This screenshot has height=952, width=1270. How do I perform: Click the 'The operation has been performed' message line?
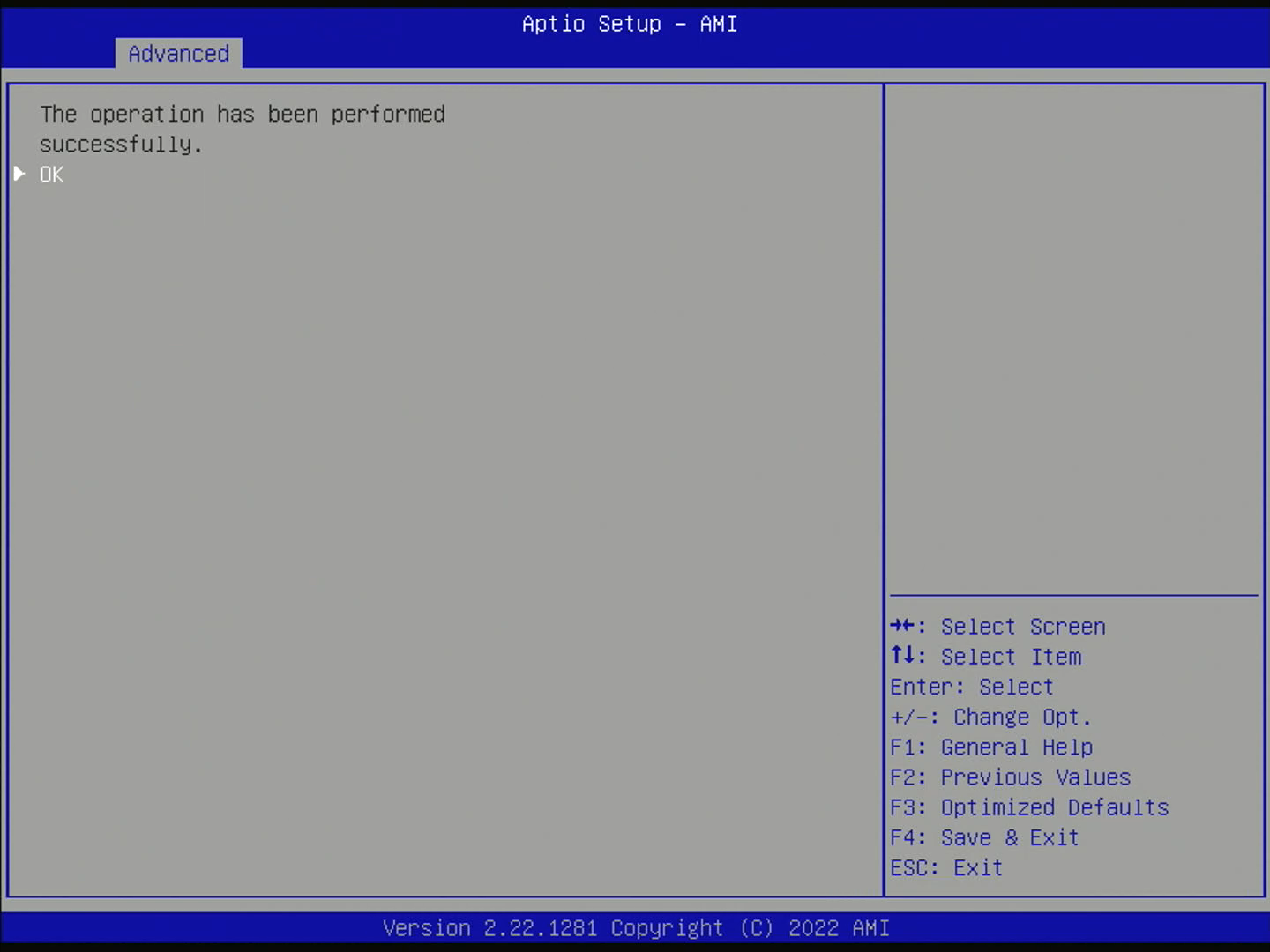click(x=243, y=115)
